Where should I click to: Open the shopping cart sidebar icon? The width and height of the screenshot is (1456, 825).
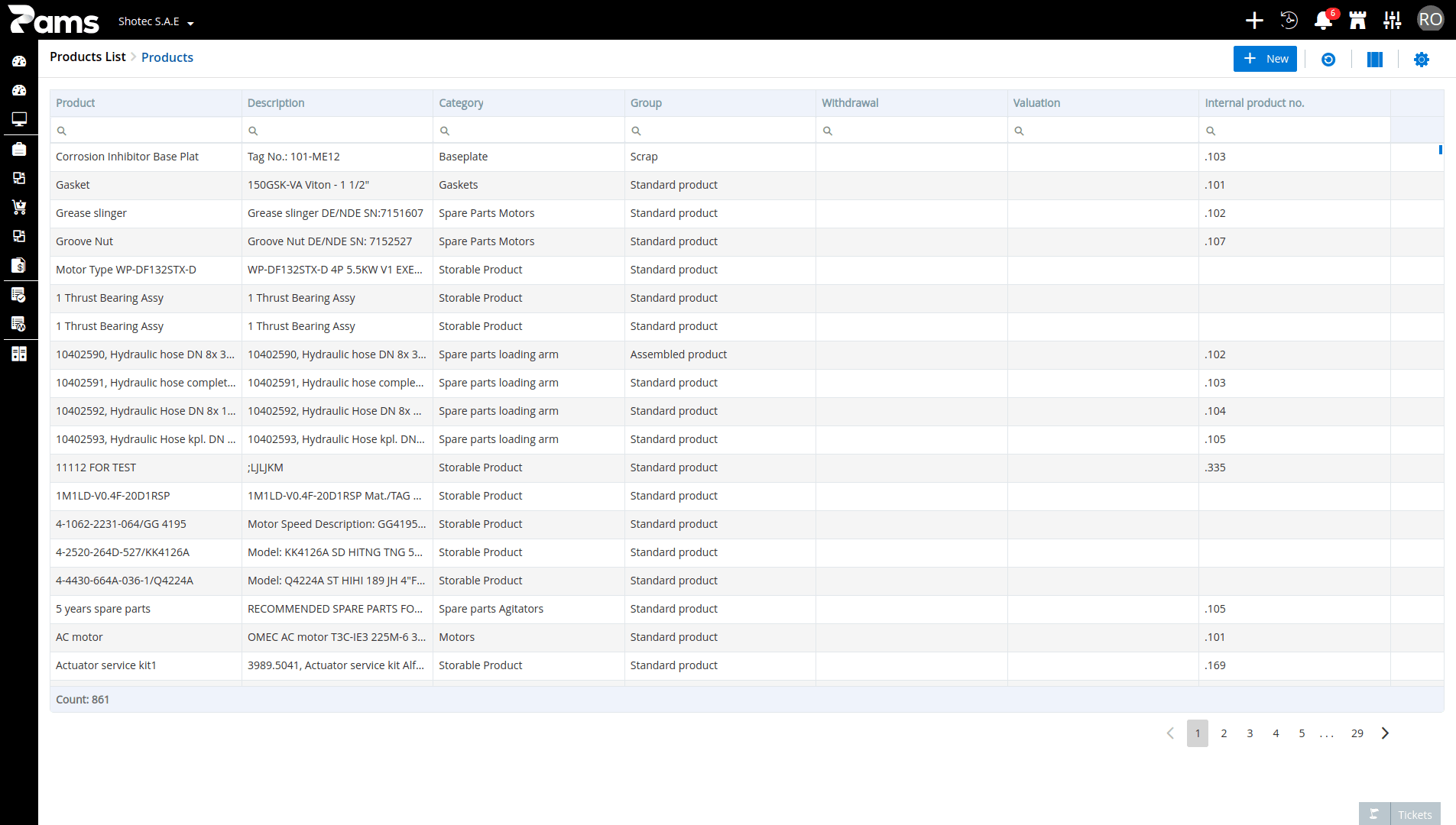[19, 207]
